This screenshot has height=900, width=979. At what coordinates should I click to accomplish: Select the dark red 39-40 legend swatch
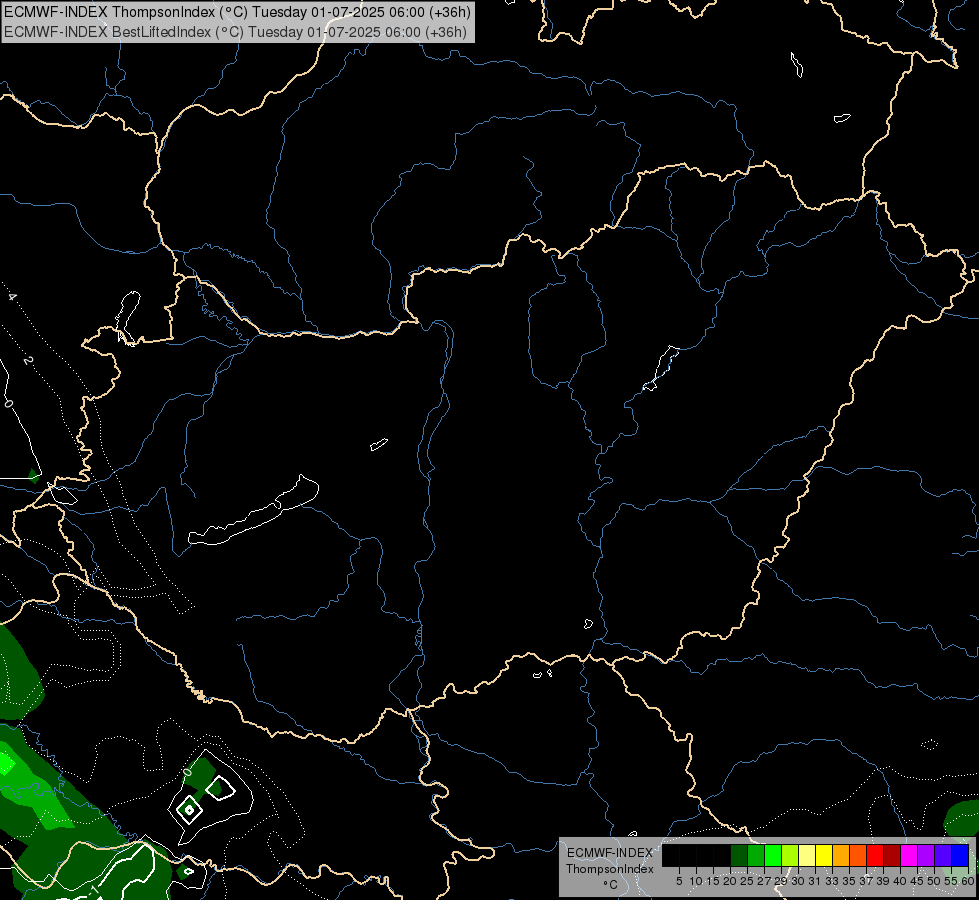point(892,855)
